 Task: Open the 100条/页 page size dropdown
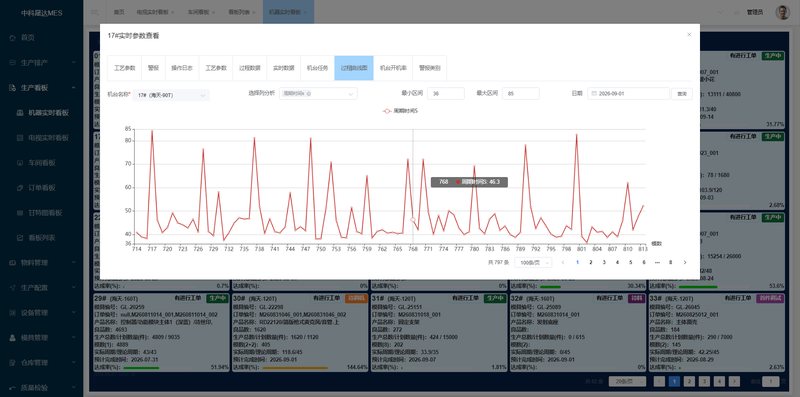click(x=533, y=262)
